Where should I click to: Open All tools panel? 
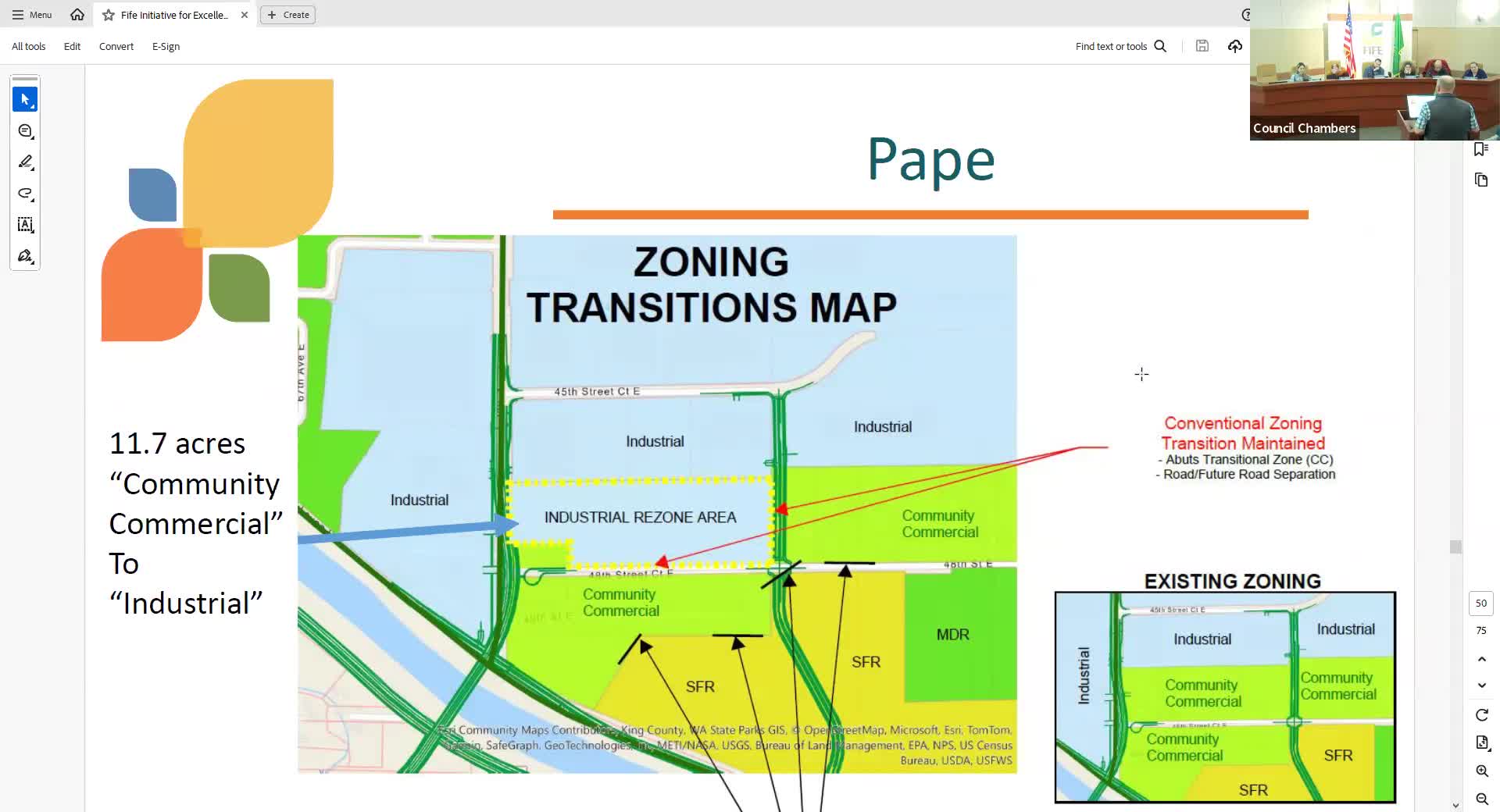coord(29,46)
